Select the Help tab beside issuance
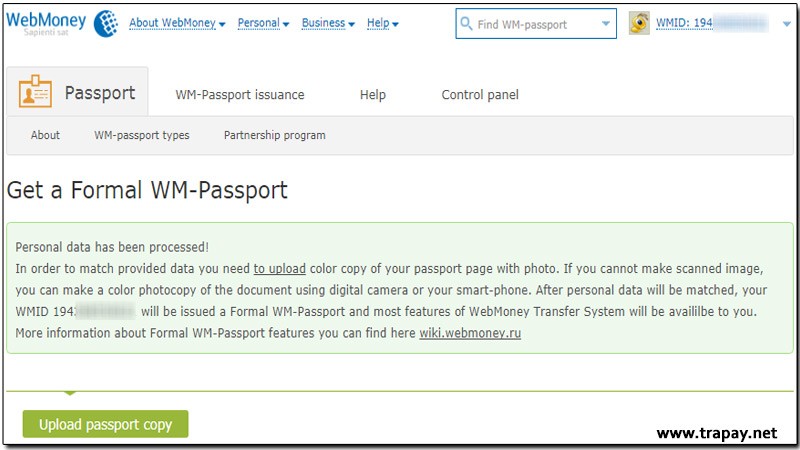Screen dimensions: 800x450 point(373,95)
